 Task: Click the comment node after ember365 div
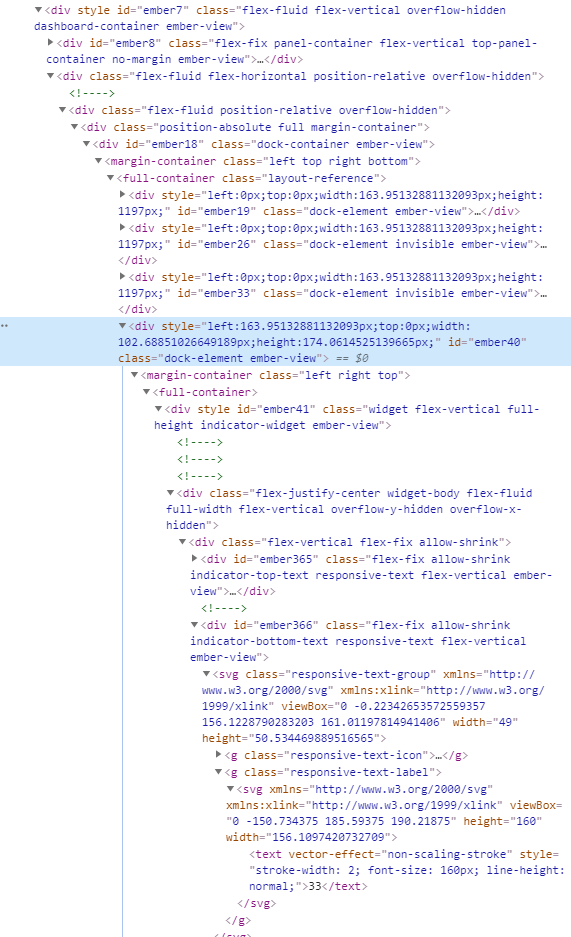pyautogui.click(x=224, y=608)
